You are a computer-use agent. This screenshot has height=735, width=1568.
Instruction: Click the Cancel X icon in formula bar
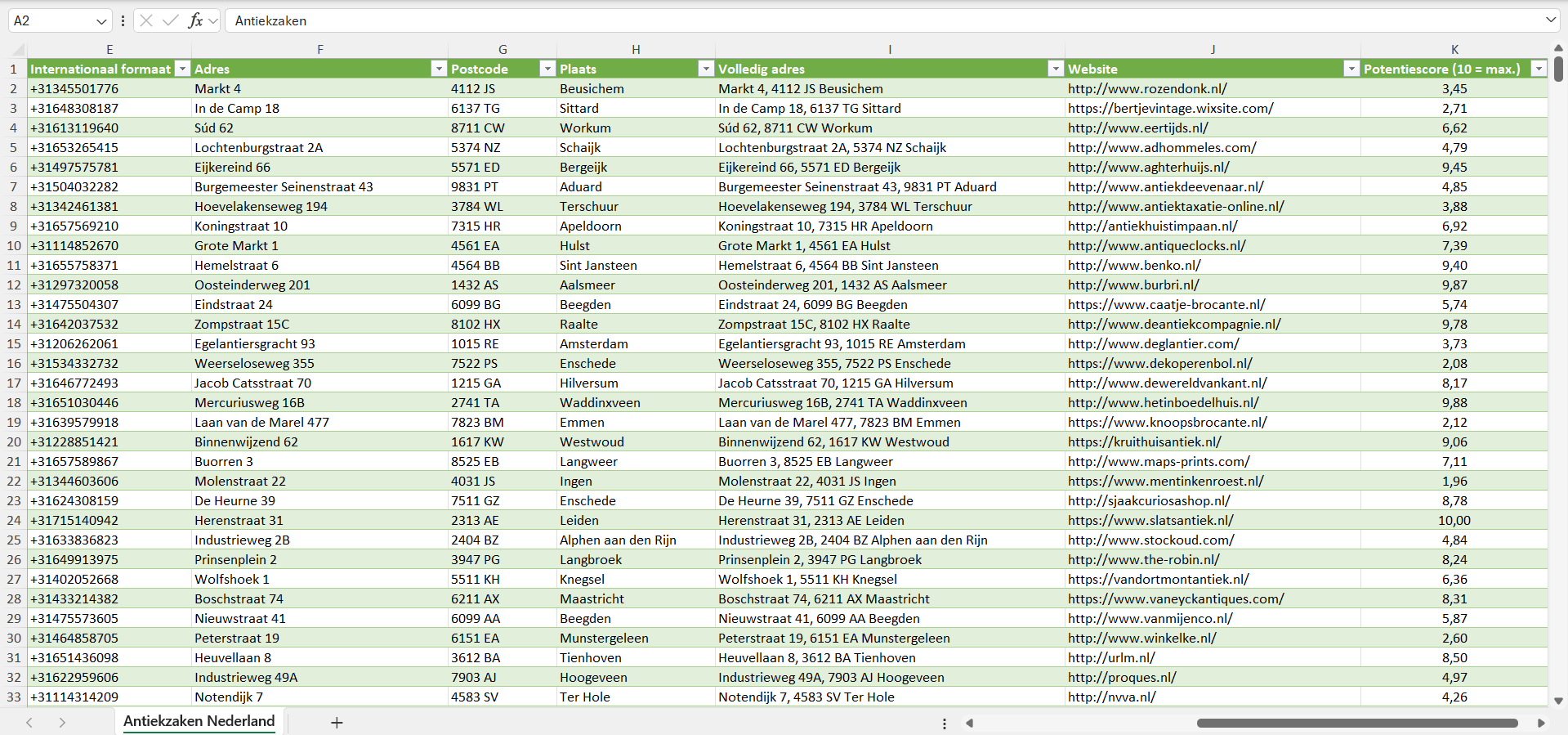(146, 20)
